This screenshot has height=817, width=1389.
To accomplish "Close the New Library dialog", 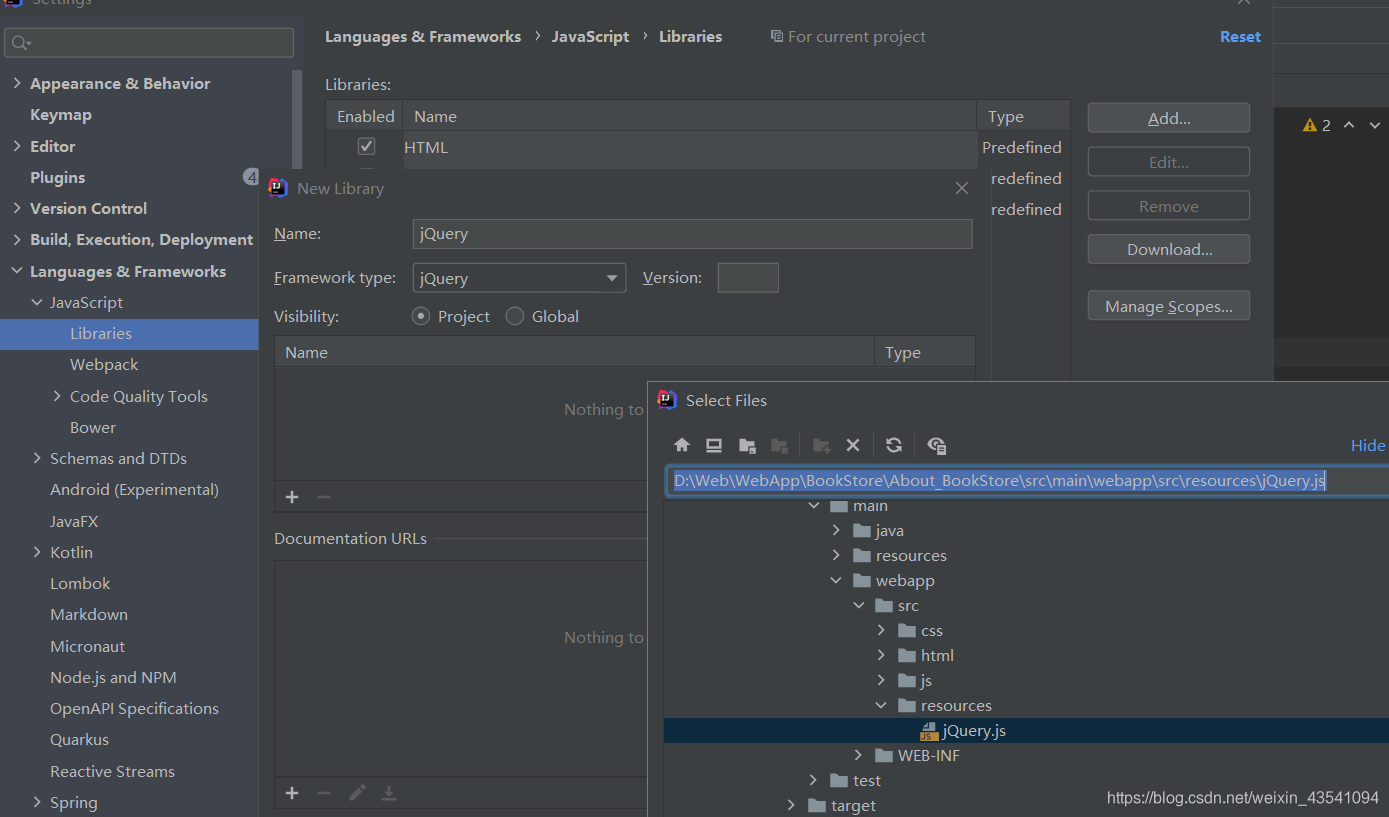I will tap(962, 188).
